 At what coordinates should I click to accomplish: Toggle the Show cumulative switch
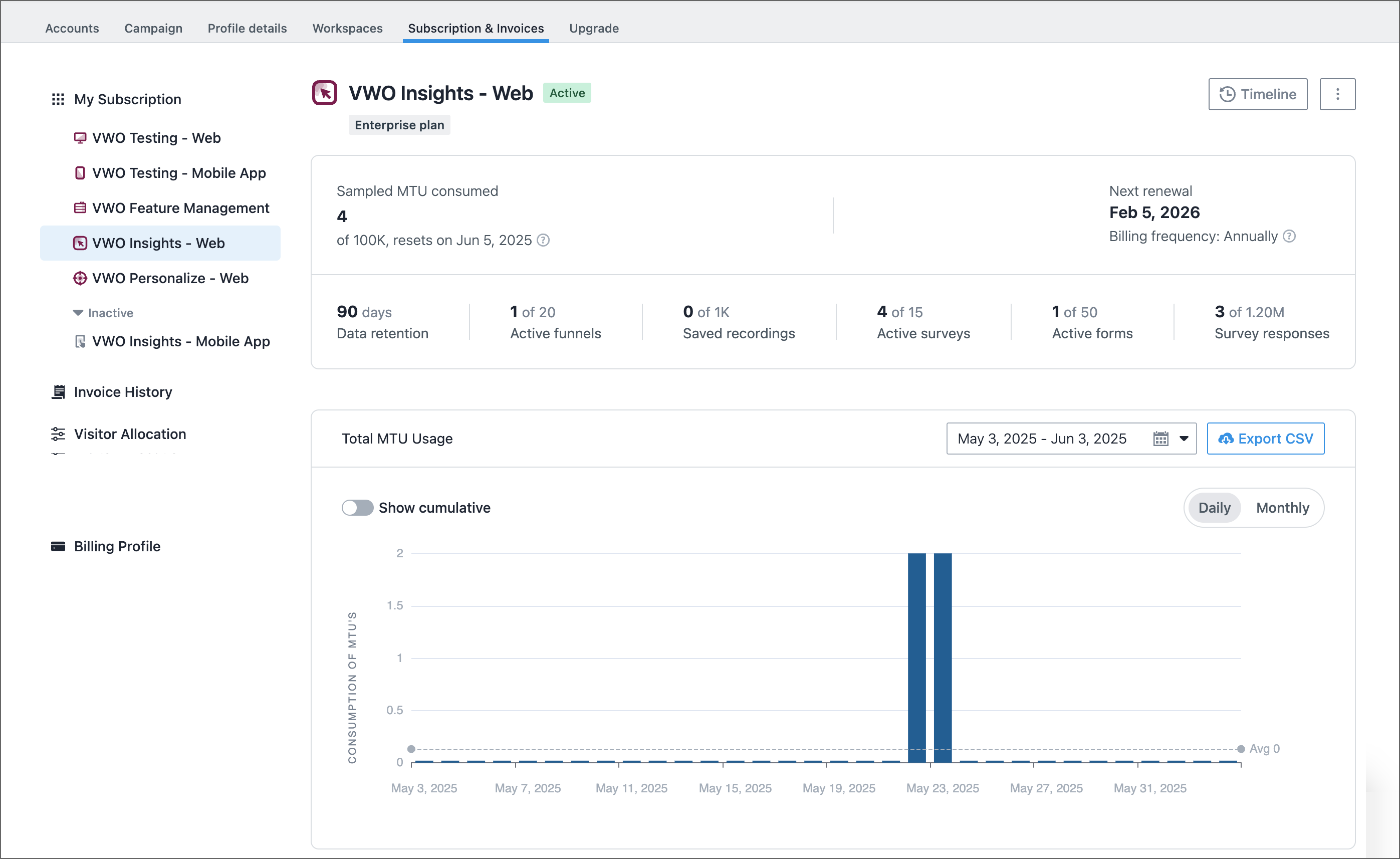357,508
